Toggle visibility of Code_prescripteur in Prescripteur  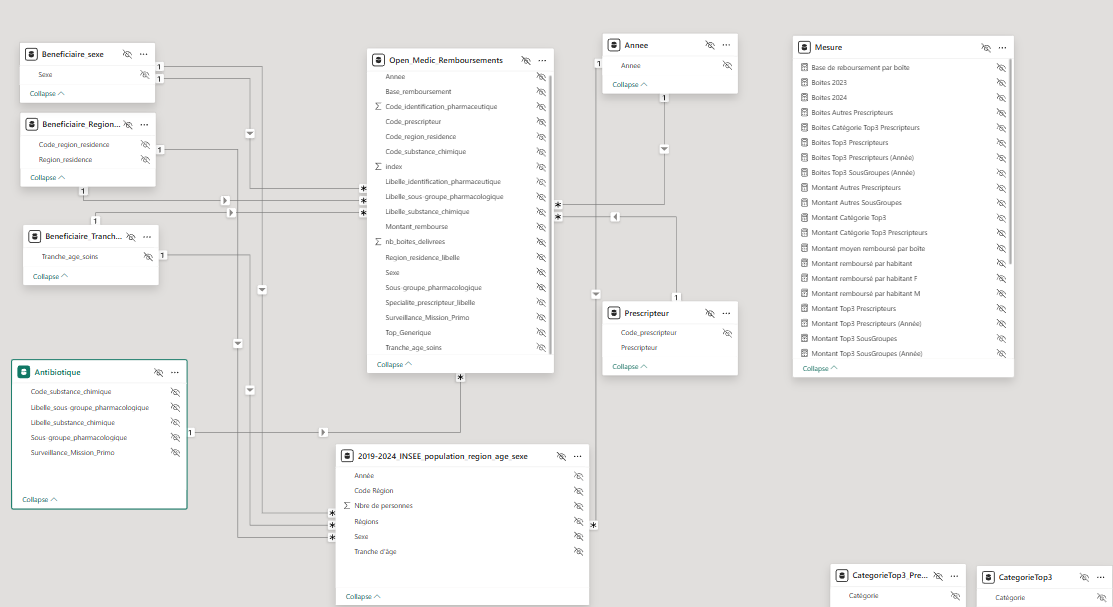click(727, 333)
